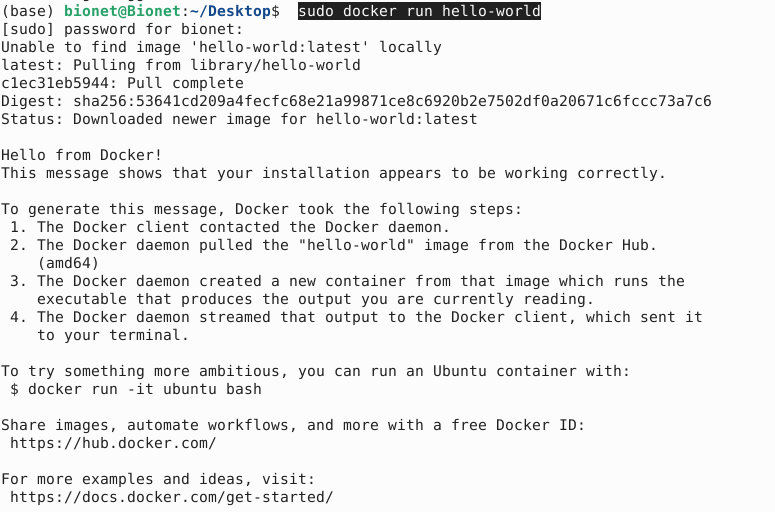Image resolution: width=775 pixels, height=512 pixels.
Task: Click the 'Hello from Docker!' line
Action: pos(82,155)
